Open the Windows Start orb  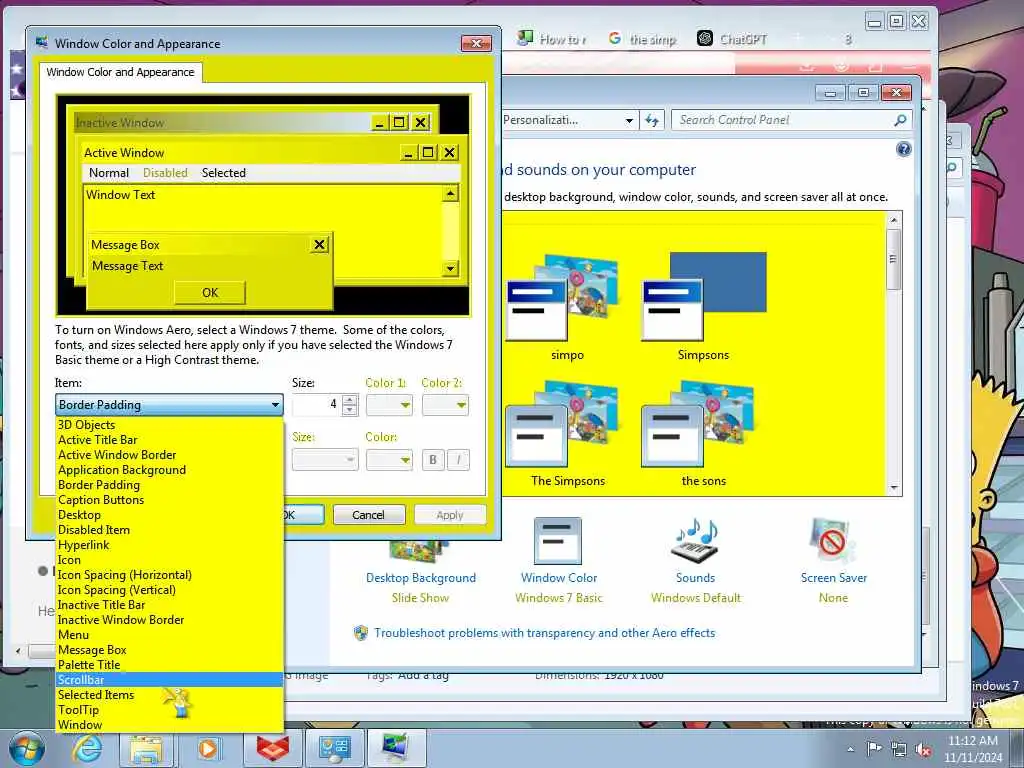click(26, 748)
